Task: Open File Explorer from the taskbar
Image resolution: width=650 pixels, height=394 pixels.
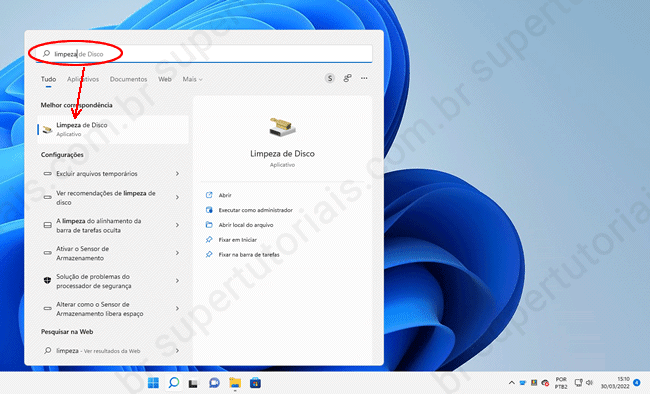Action: (235, 383)
